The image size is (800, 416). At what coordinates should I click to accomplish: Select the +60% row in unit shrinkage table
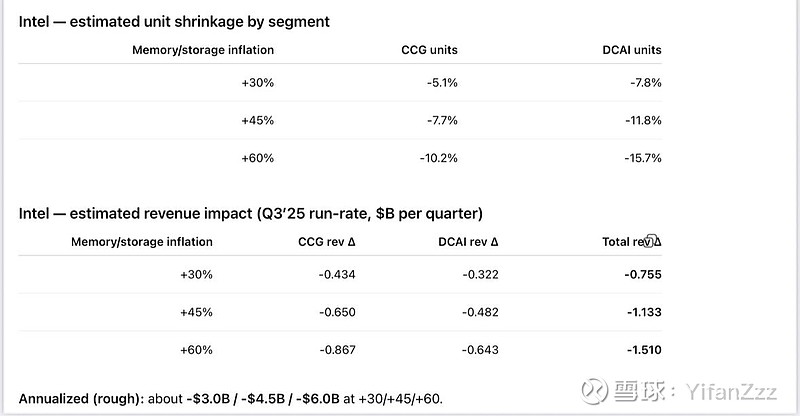point(257,157)
